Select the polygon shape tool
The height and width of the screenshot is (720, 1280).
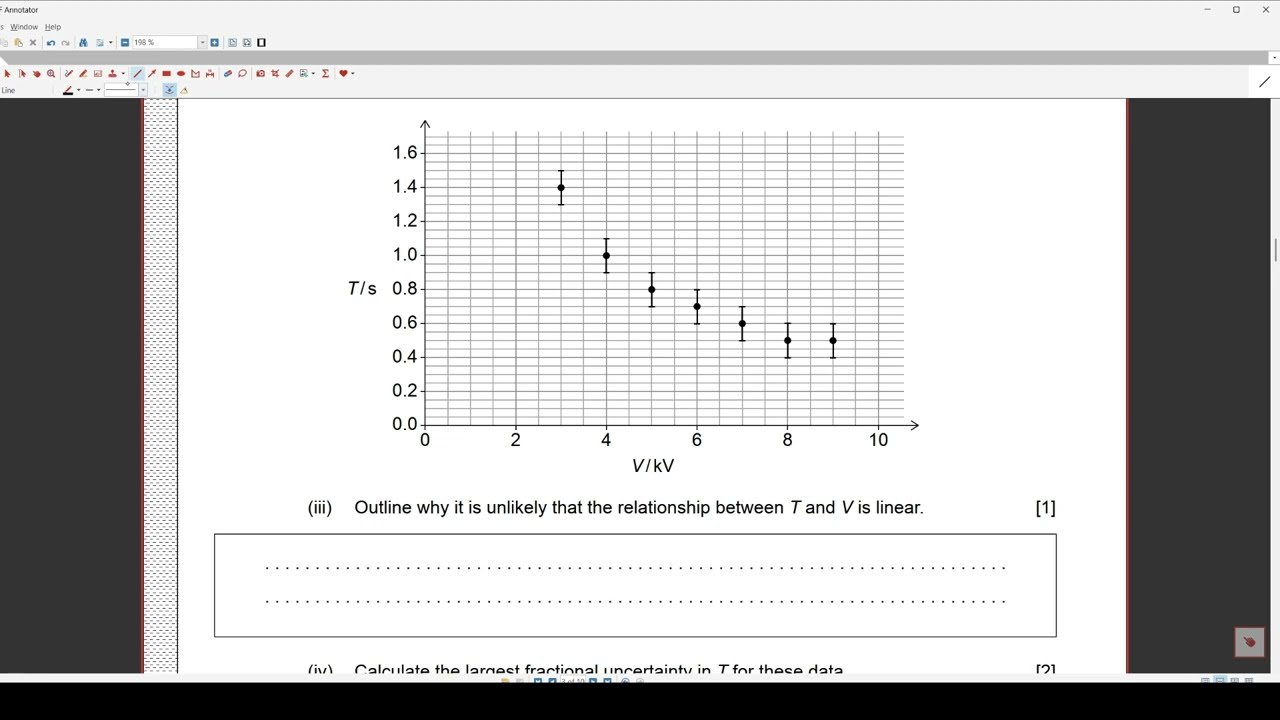point(195,74)
